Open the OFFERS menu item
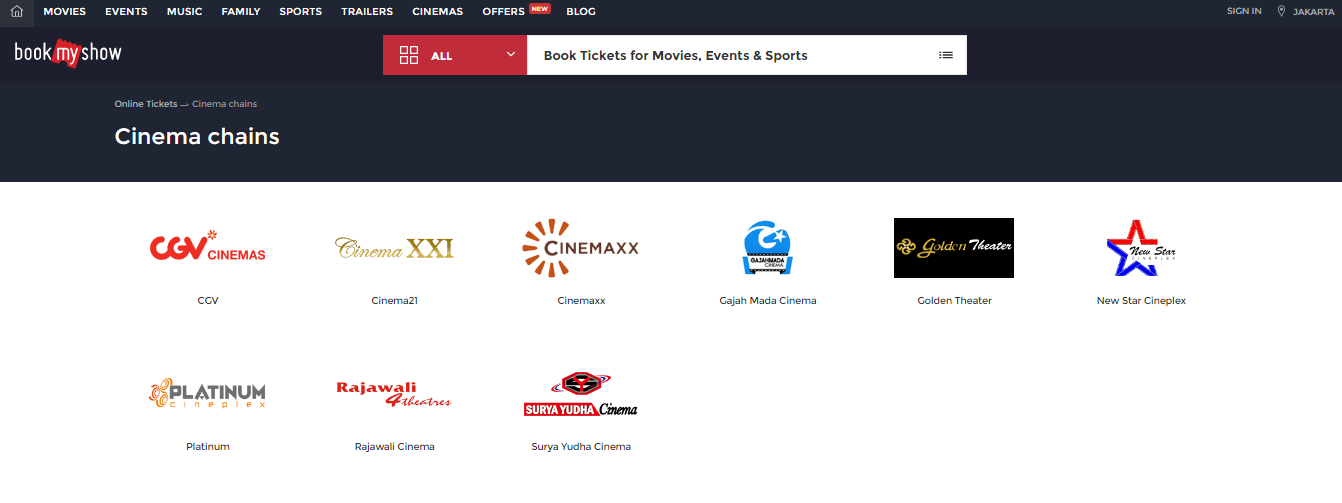The height and width of the screenshot is (503, 1342). pos(503,12)
